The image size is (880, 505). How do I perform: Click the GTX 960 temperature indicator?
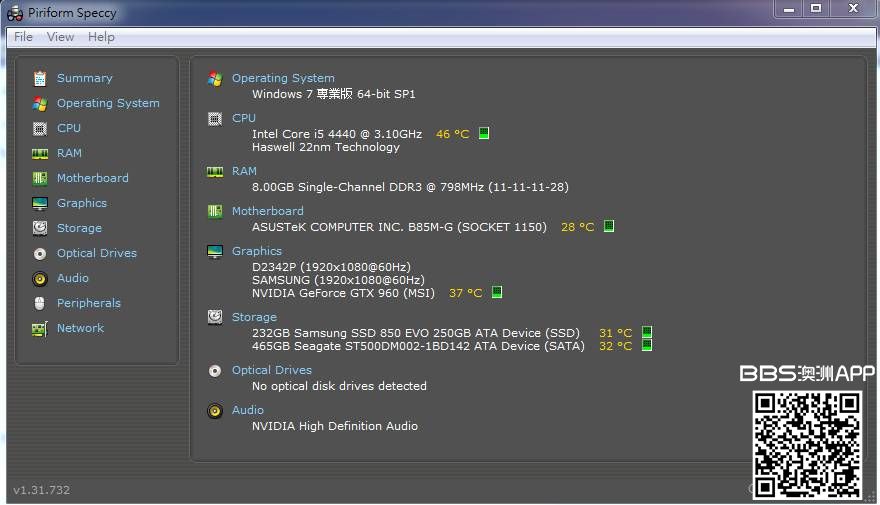tap(497, 293)
